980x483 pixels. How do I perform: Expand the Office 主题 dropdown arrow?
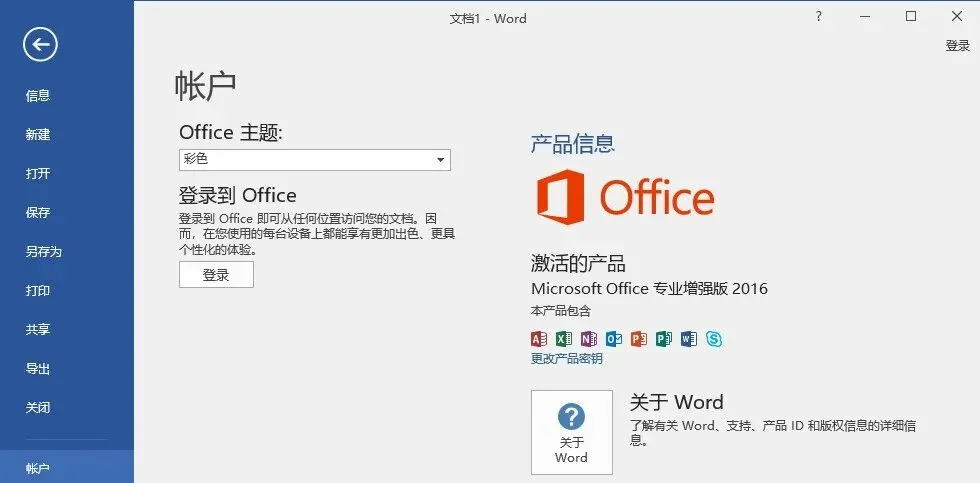[x=441, y=160]
